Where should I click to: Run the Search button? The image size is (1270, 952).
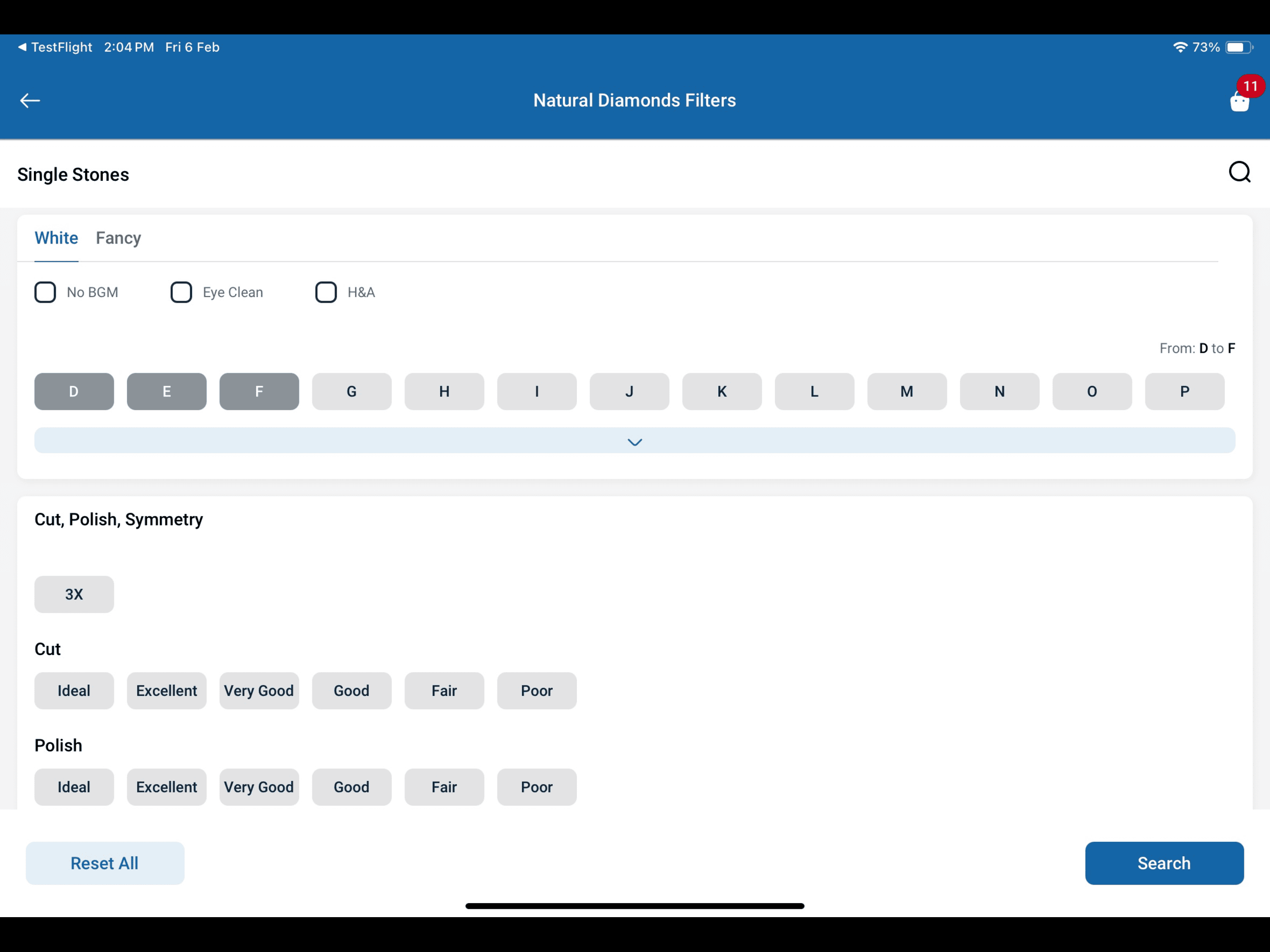coord(1164,863)
